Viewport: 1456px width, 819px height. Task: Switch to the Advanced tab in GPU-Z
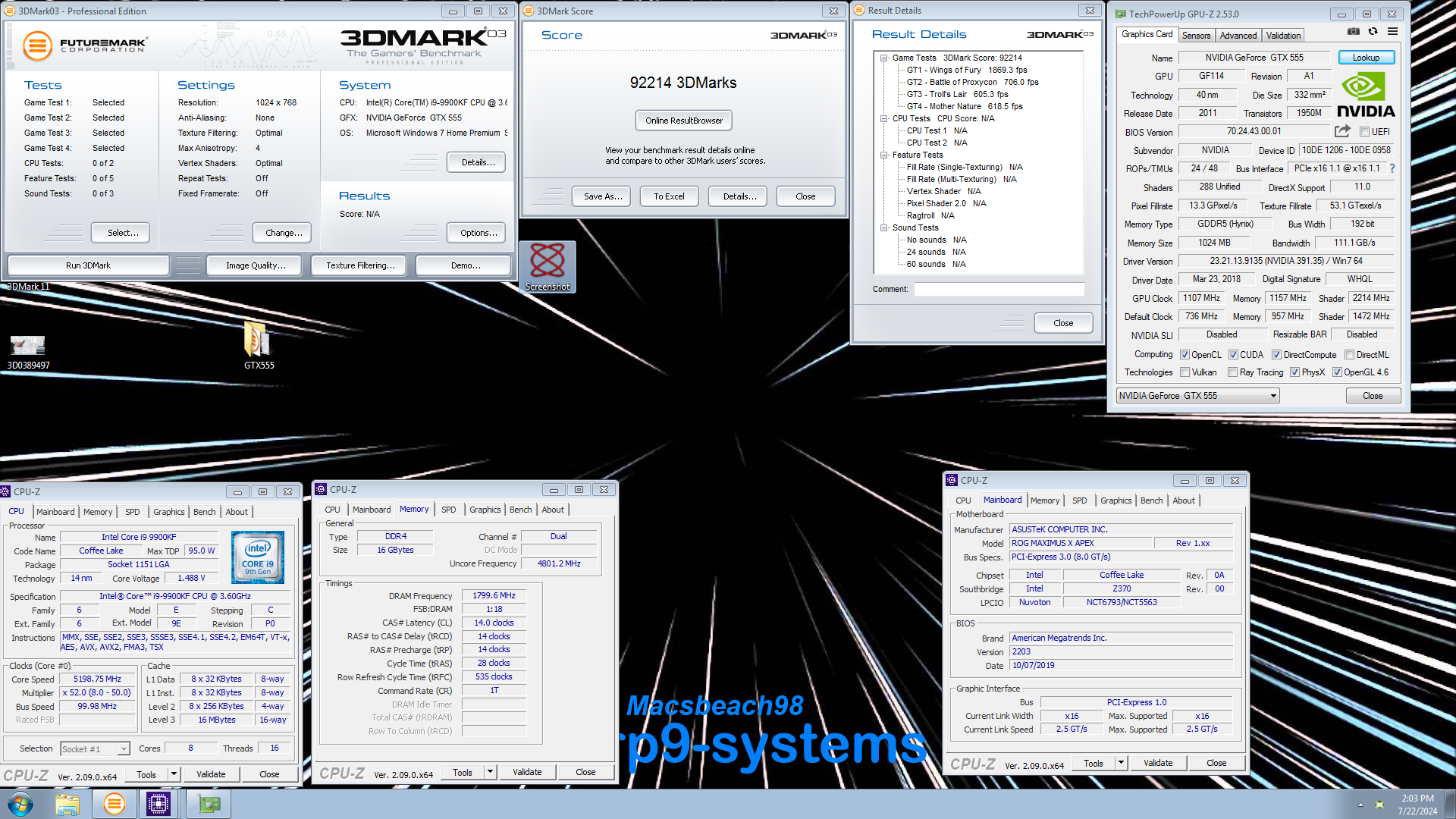point(1238,36)
